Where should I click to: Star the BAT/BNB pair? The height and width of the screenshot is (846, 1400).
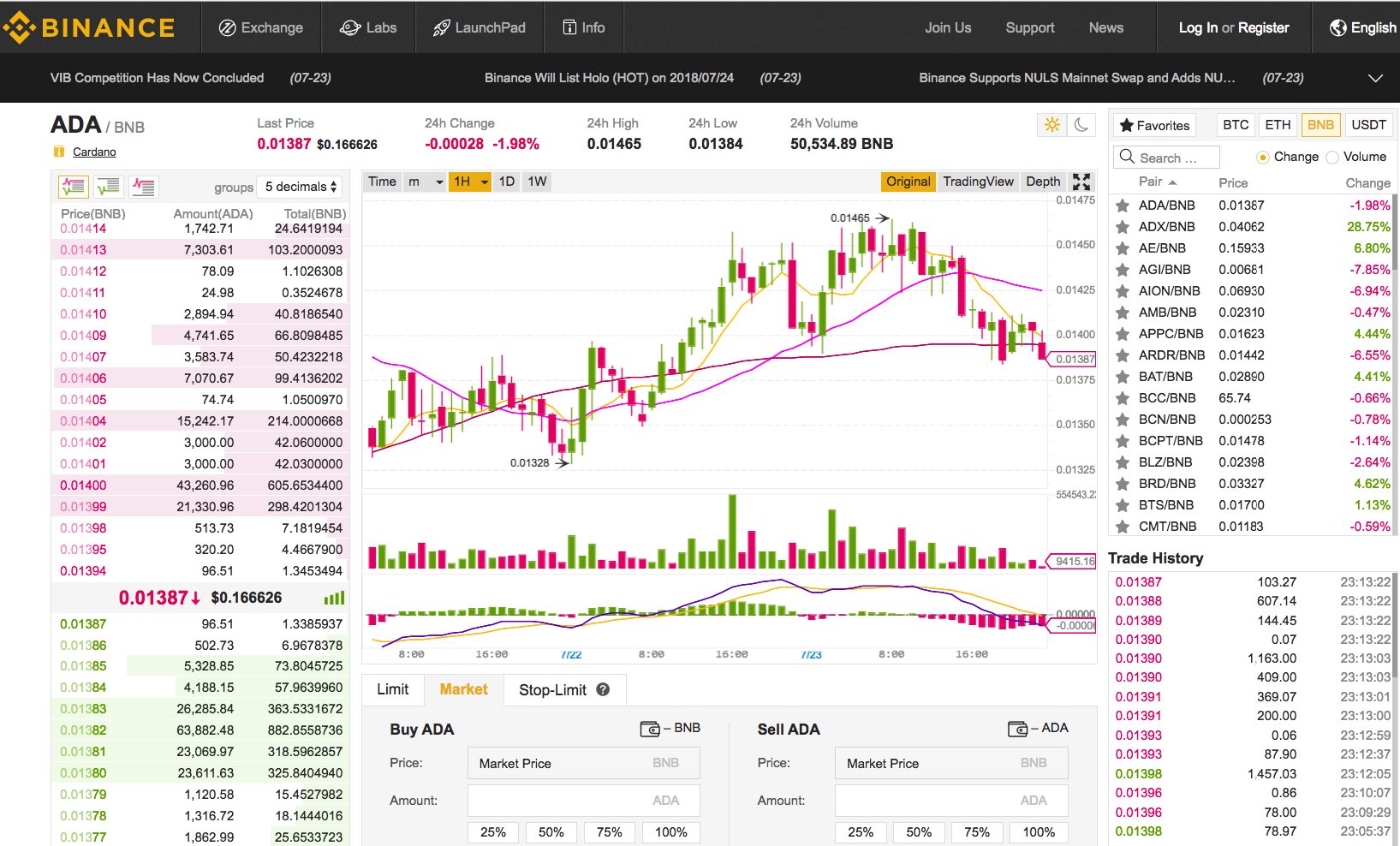[1122, 377]
